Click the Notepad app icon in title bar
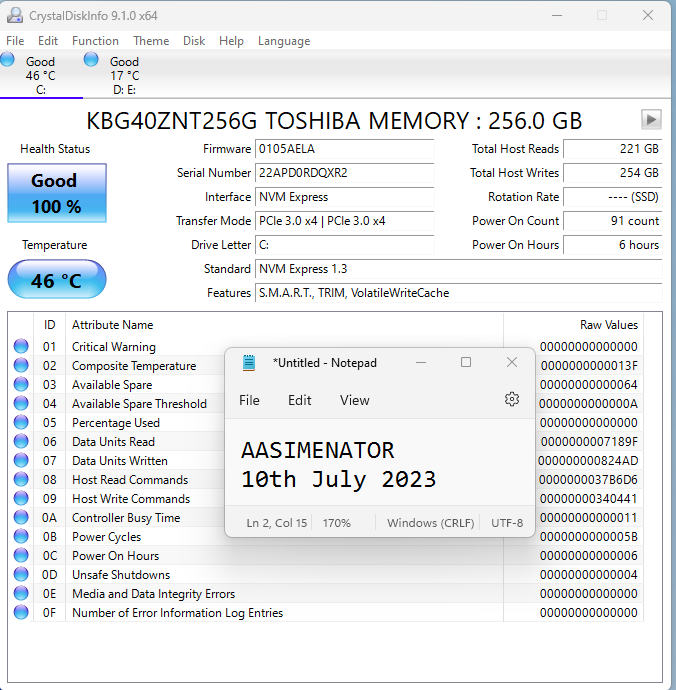 [x=249, y=363]
